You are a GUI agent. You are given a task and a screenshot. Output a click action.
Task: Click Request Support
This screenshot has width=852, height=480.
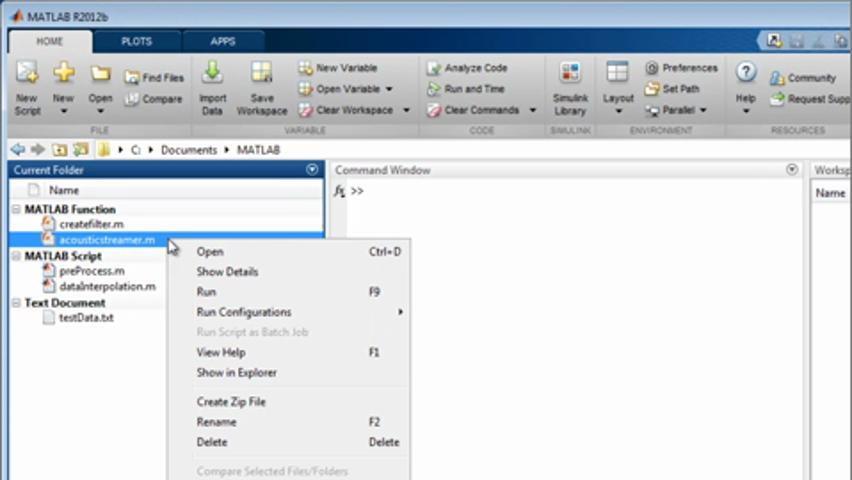(x=811, y=99)
